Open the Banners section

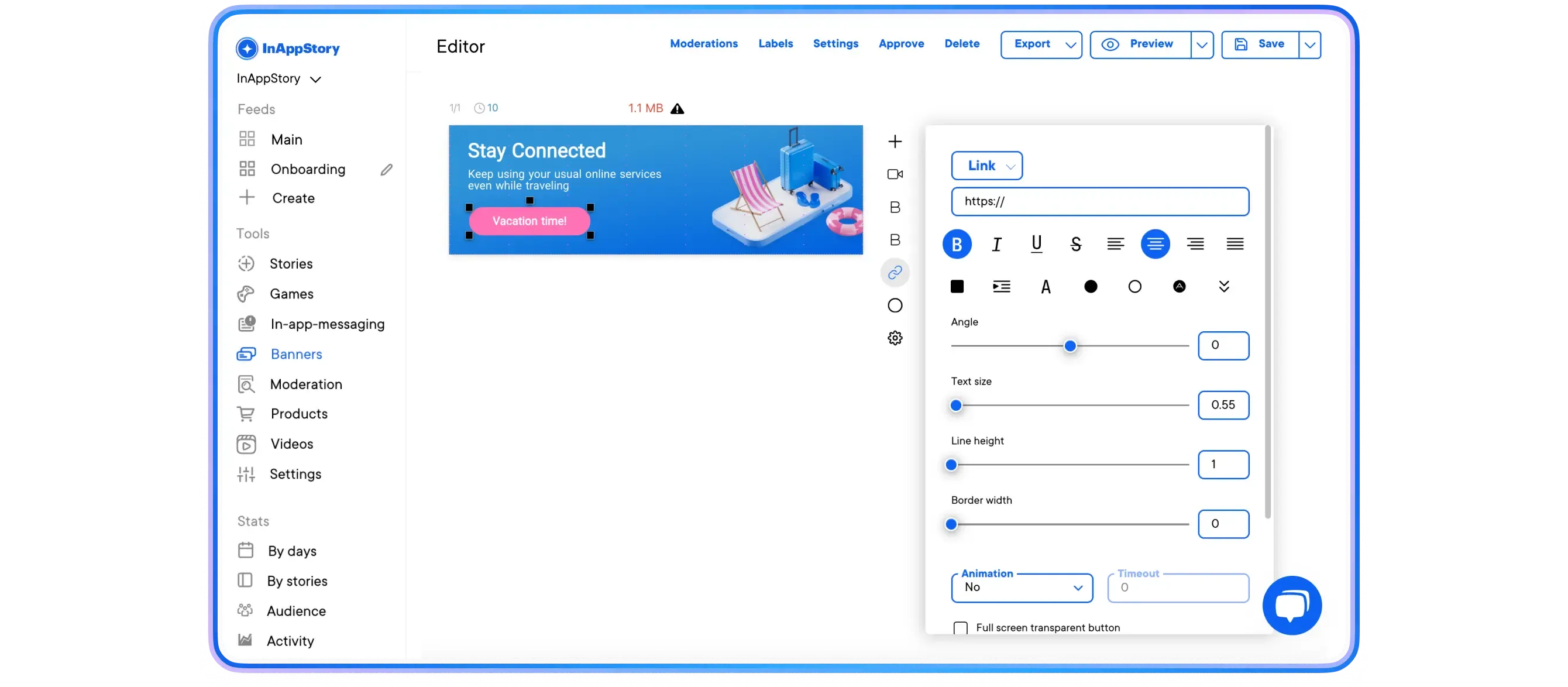click(x=296, y=354)
